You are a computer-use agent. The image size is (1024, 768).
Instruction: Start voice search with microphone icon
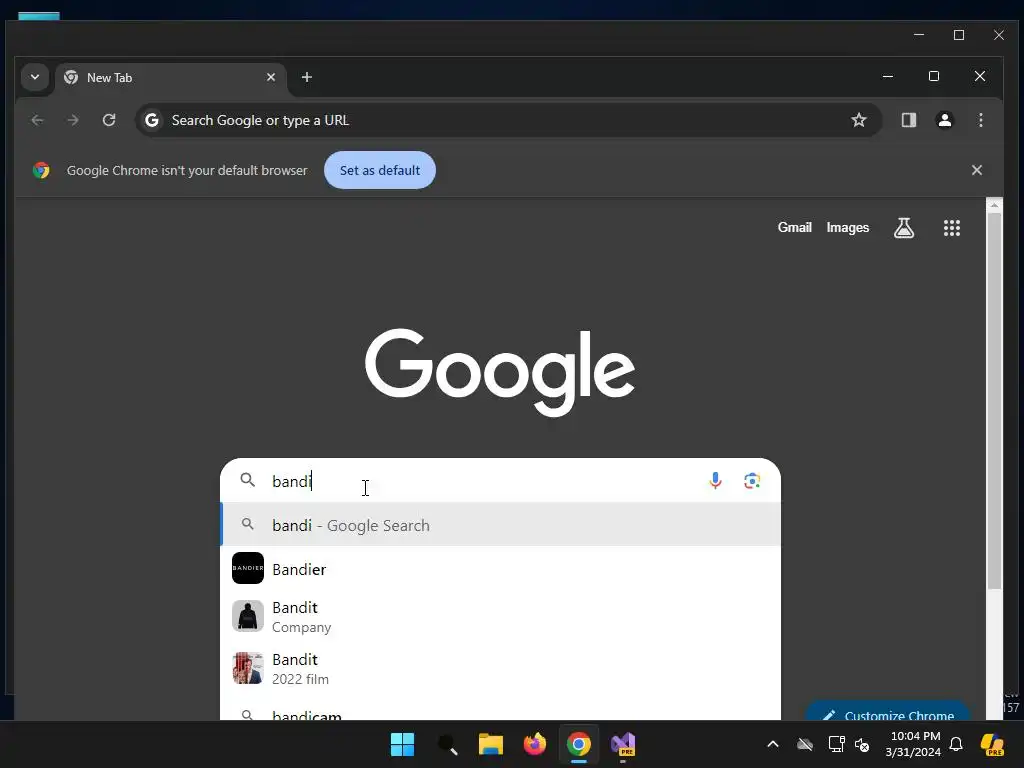click(x=715, y=481)
